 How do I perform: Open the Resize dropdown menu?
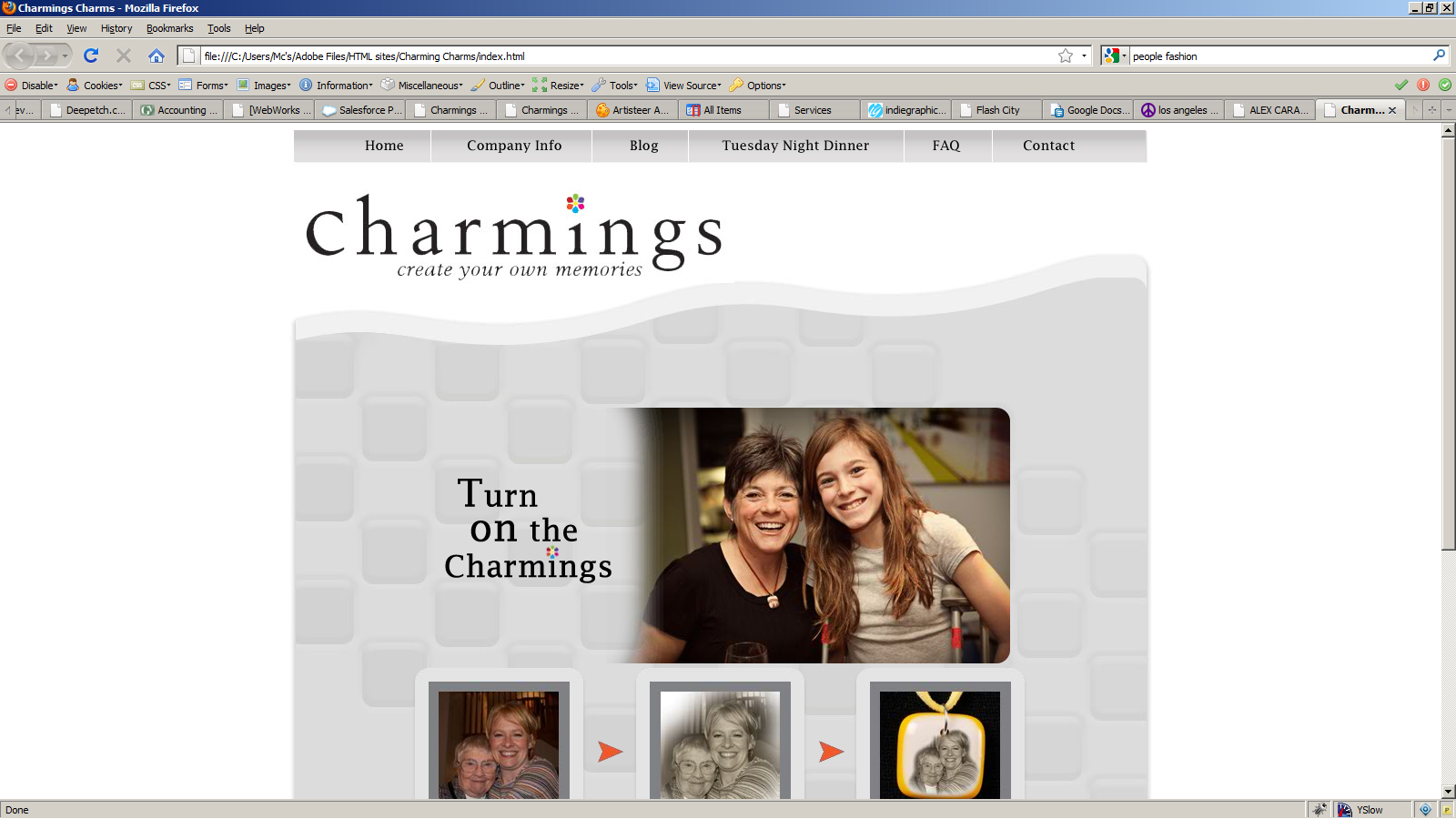coord(559,86)
